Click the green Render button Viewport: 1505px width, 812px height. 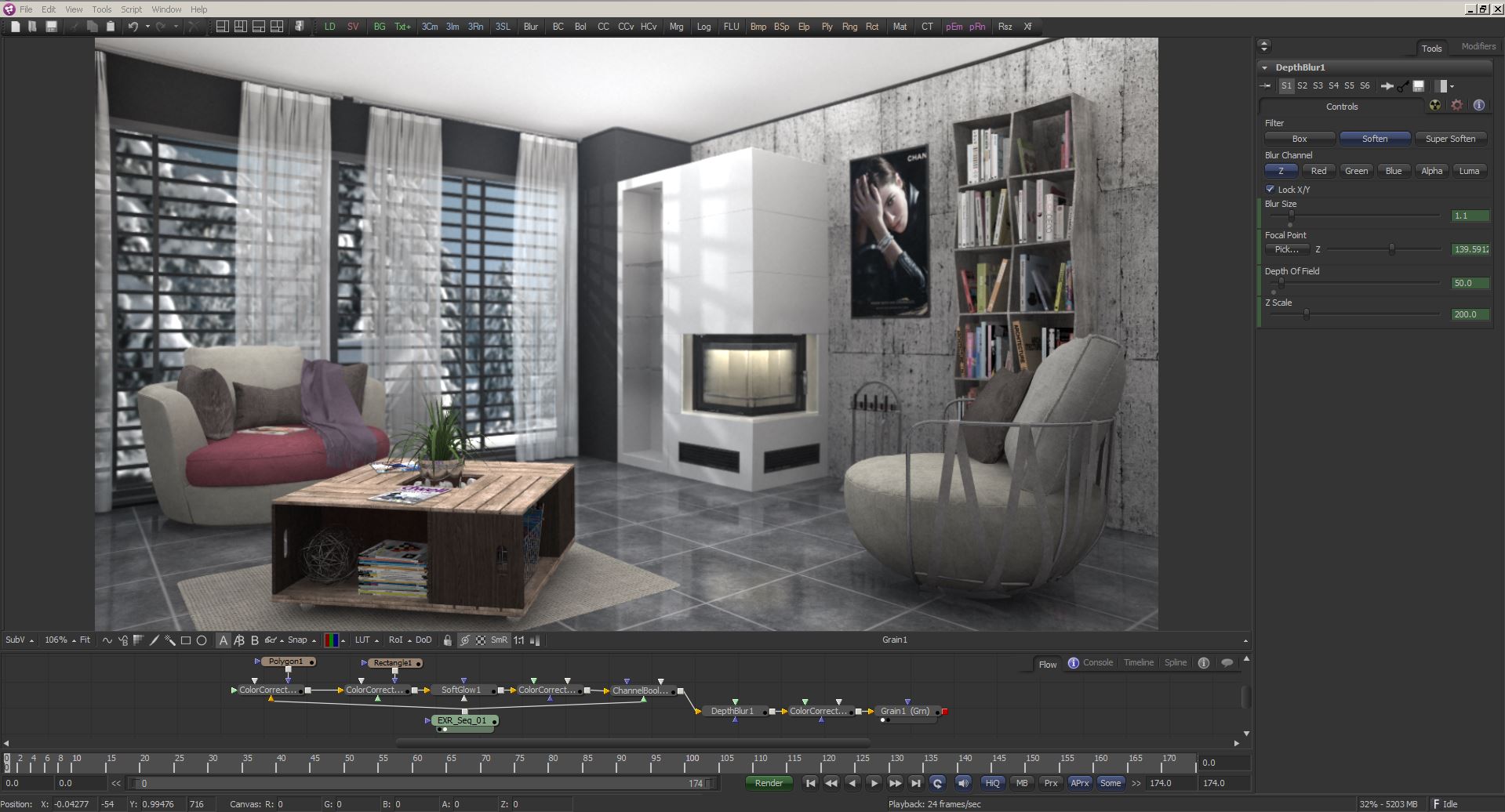coord(769,783)
